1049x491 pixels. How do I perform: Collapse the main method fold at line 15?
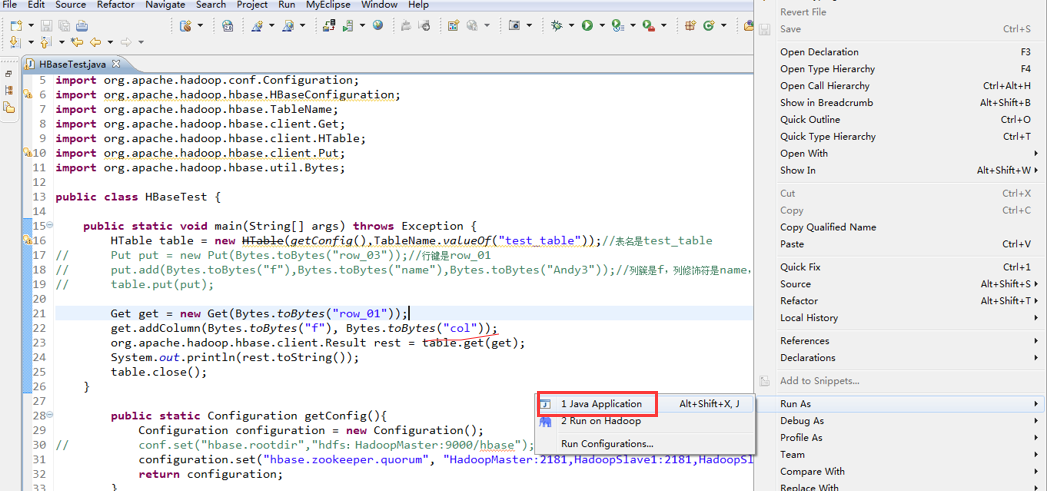click(51, 225)
